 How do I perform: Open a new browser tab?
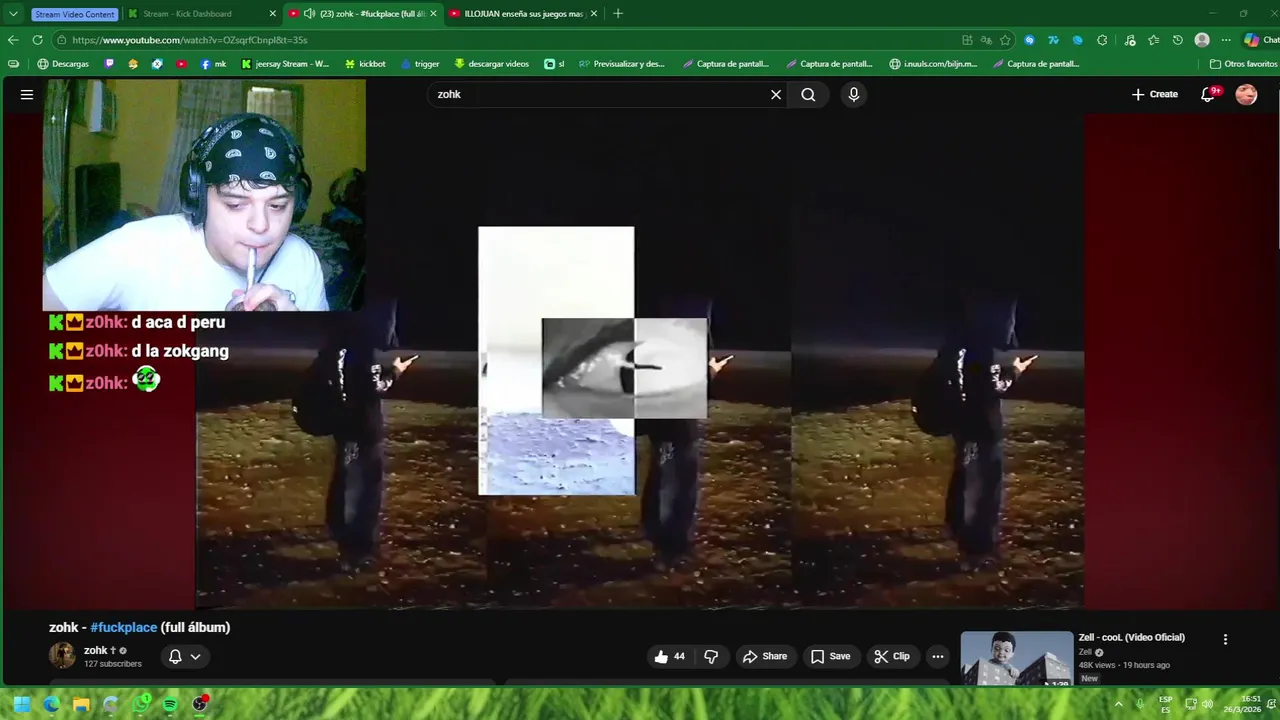pos(618,14)
